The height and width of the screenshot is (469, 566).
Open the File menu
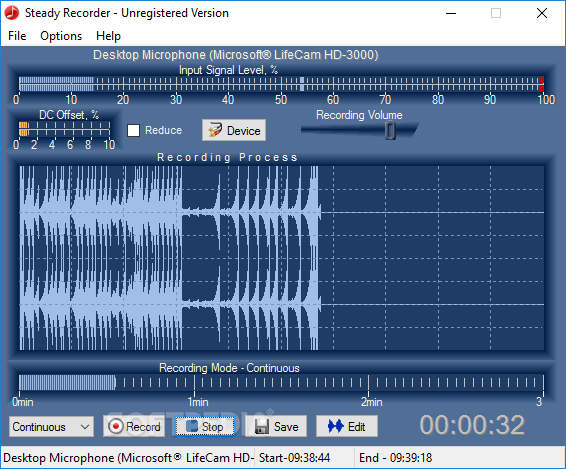coord(17,36)
